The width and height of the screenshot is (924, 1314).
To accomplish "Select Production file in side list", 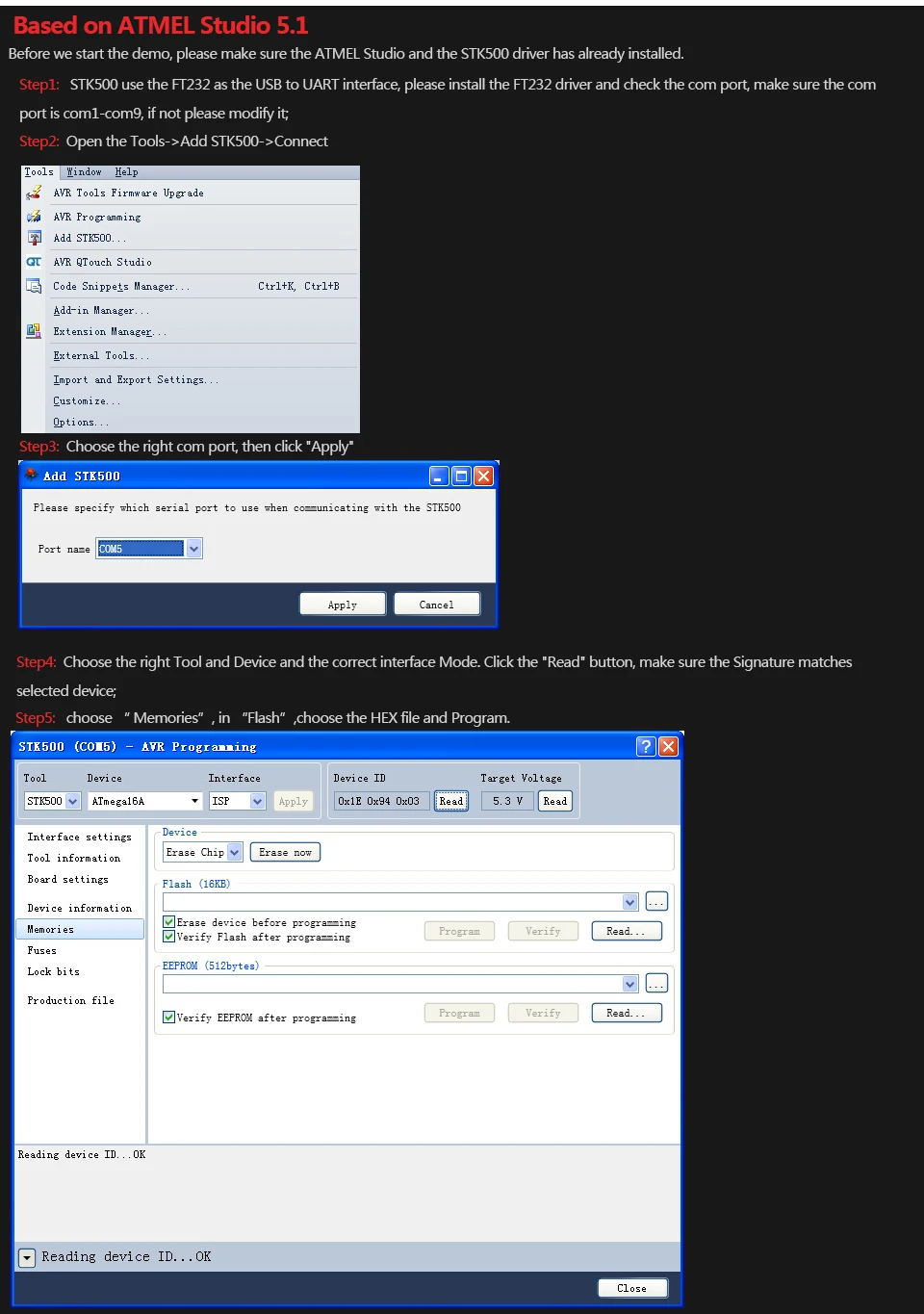I will tap(71, 1000).
